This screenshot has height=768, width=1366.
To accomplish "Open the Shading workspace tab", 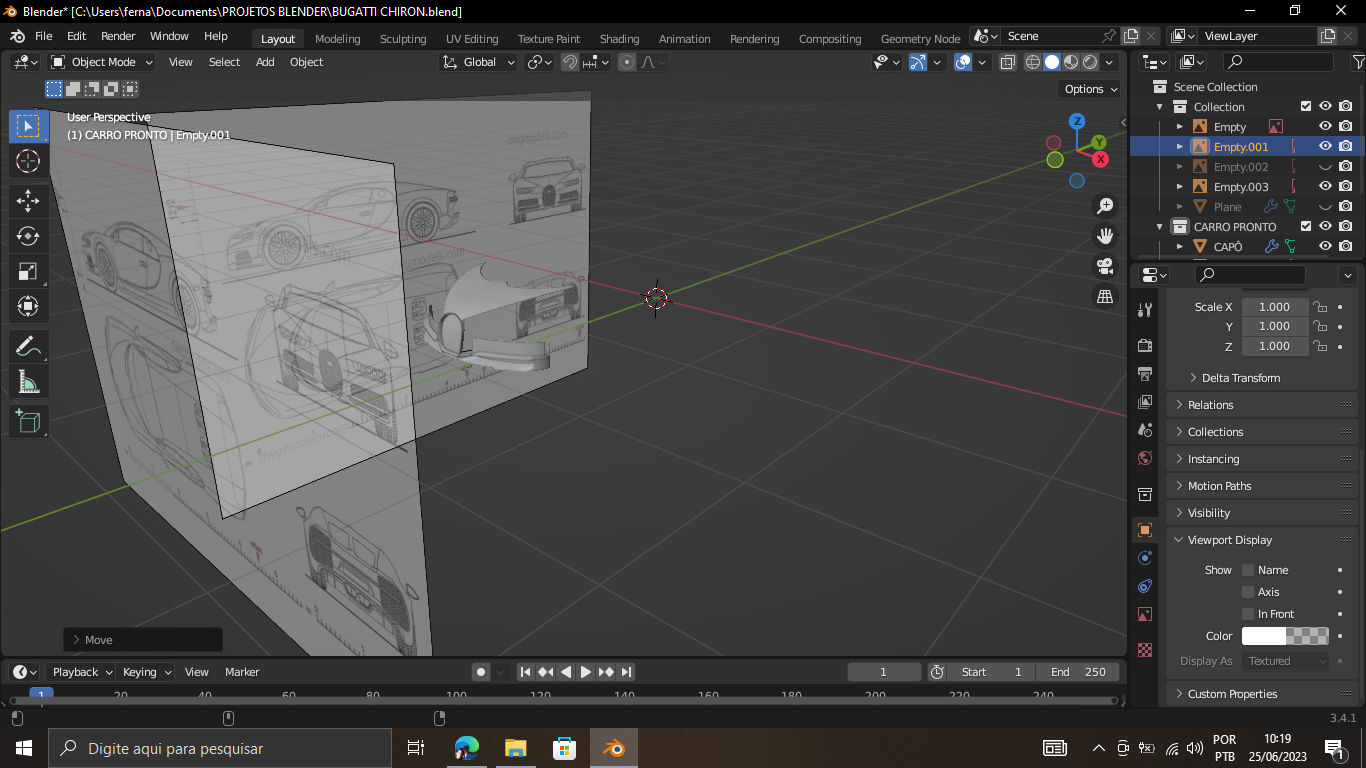I will pyautogui.click(x=619, y=39).
